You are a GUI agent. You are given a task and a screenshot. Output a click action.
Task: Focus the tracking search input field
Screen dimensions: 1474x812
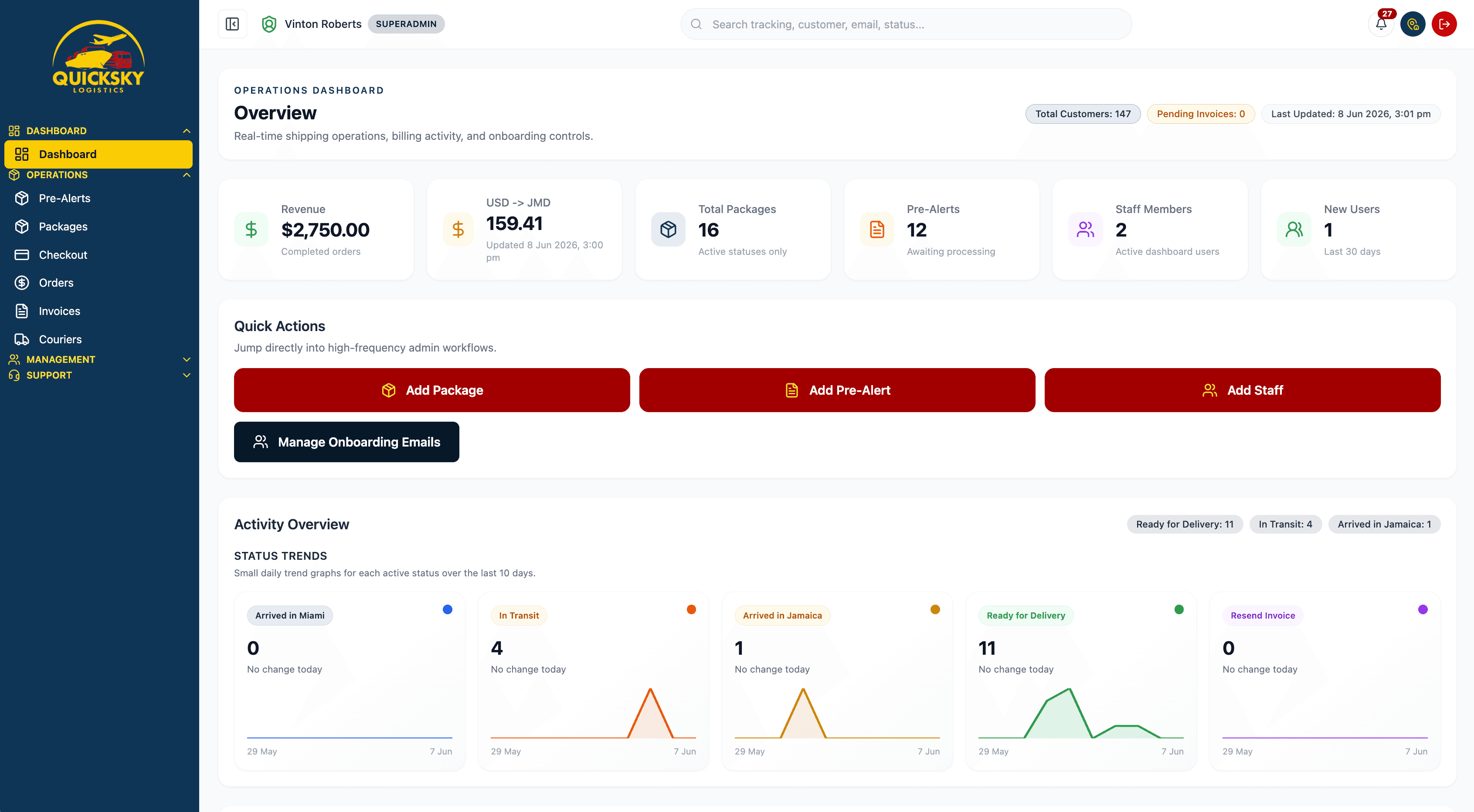point(906,24)
